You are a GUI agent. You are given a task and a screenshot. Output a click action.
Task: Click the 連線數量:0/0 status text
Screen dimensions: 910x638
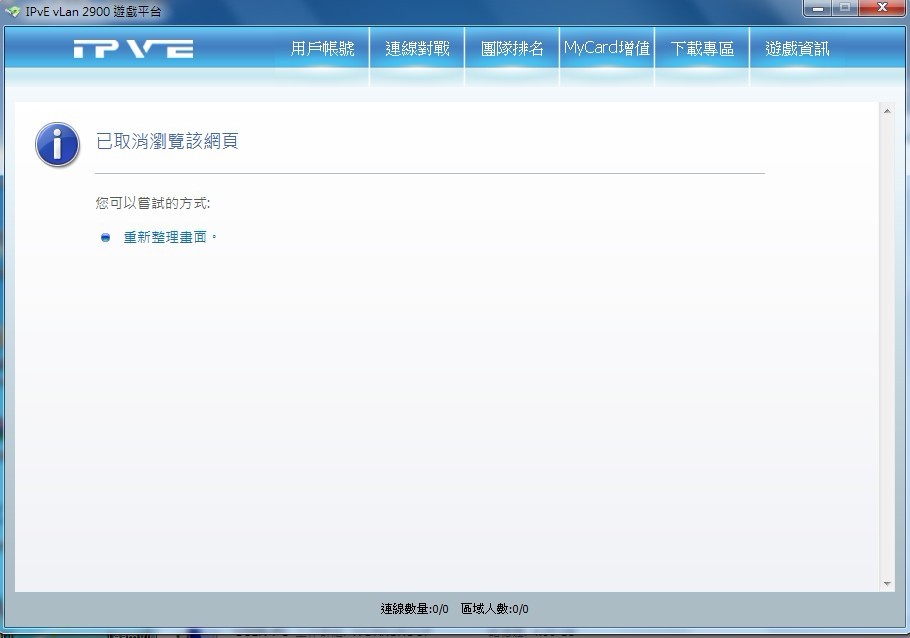(414, 609)
